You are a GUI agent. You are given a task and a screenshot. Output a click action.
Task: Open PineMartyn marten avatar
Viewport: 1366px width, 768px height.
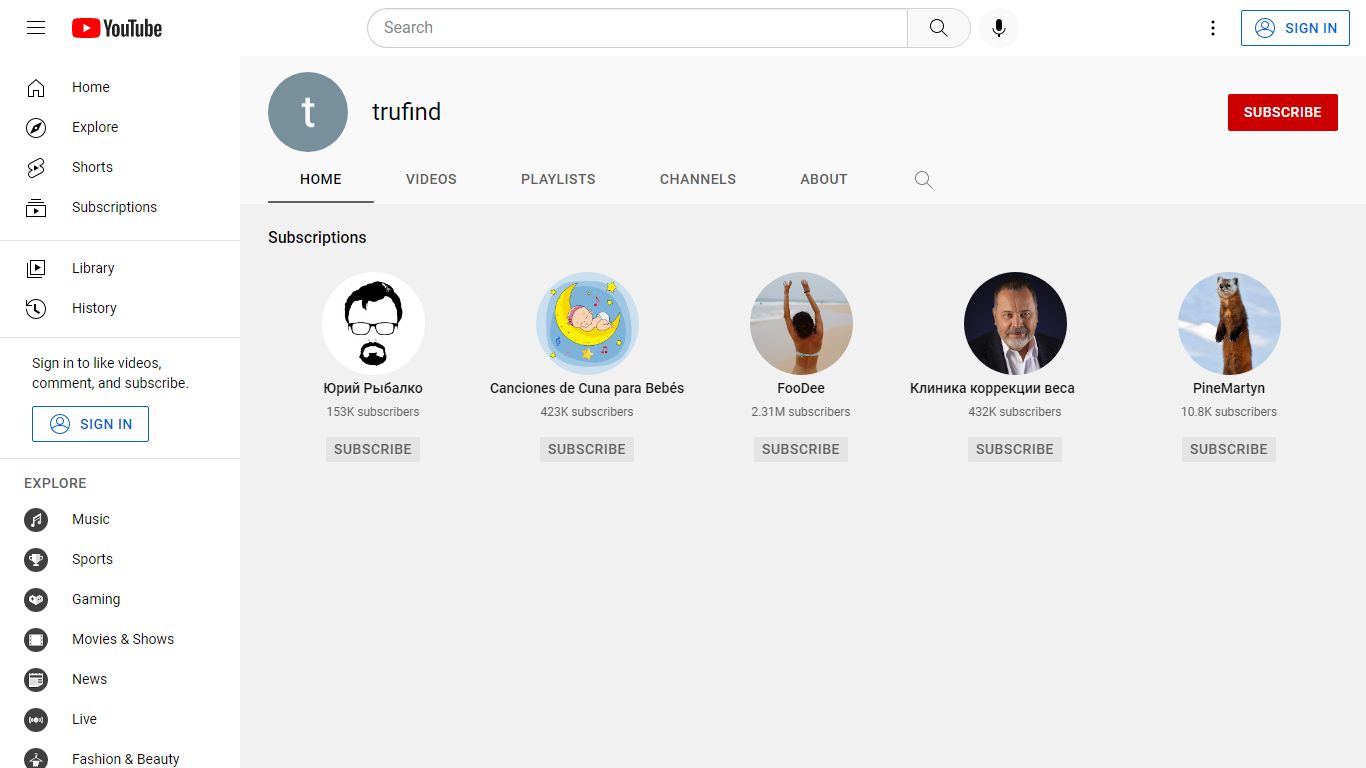[x=1229, y=324]
